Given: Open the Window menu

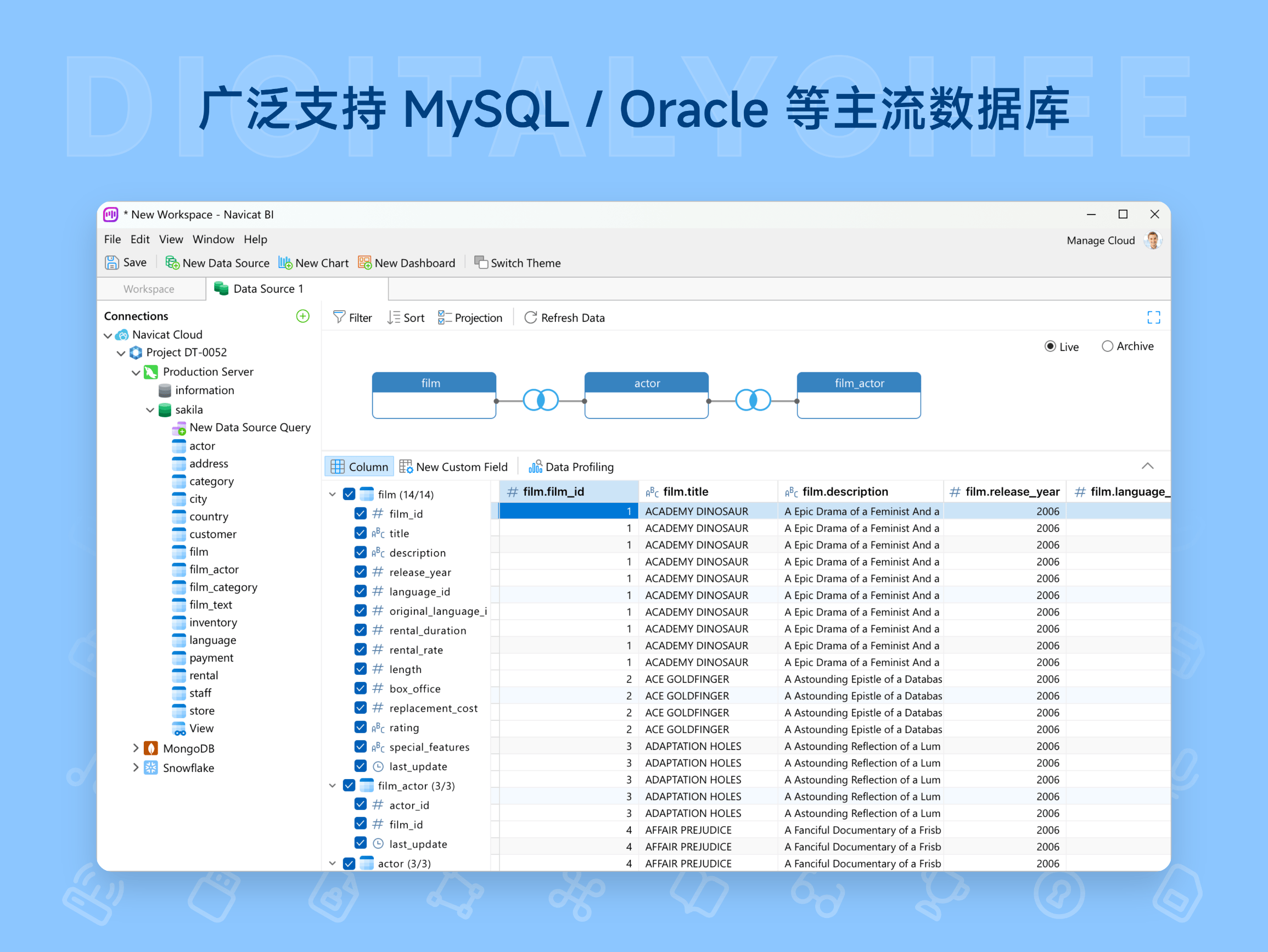Looking at the screenshot, I should tap(213, 239).
